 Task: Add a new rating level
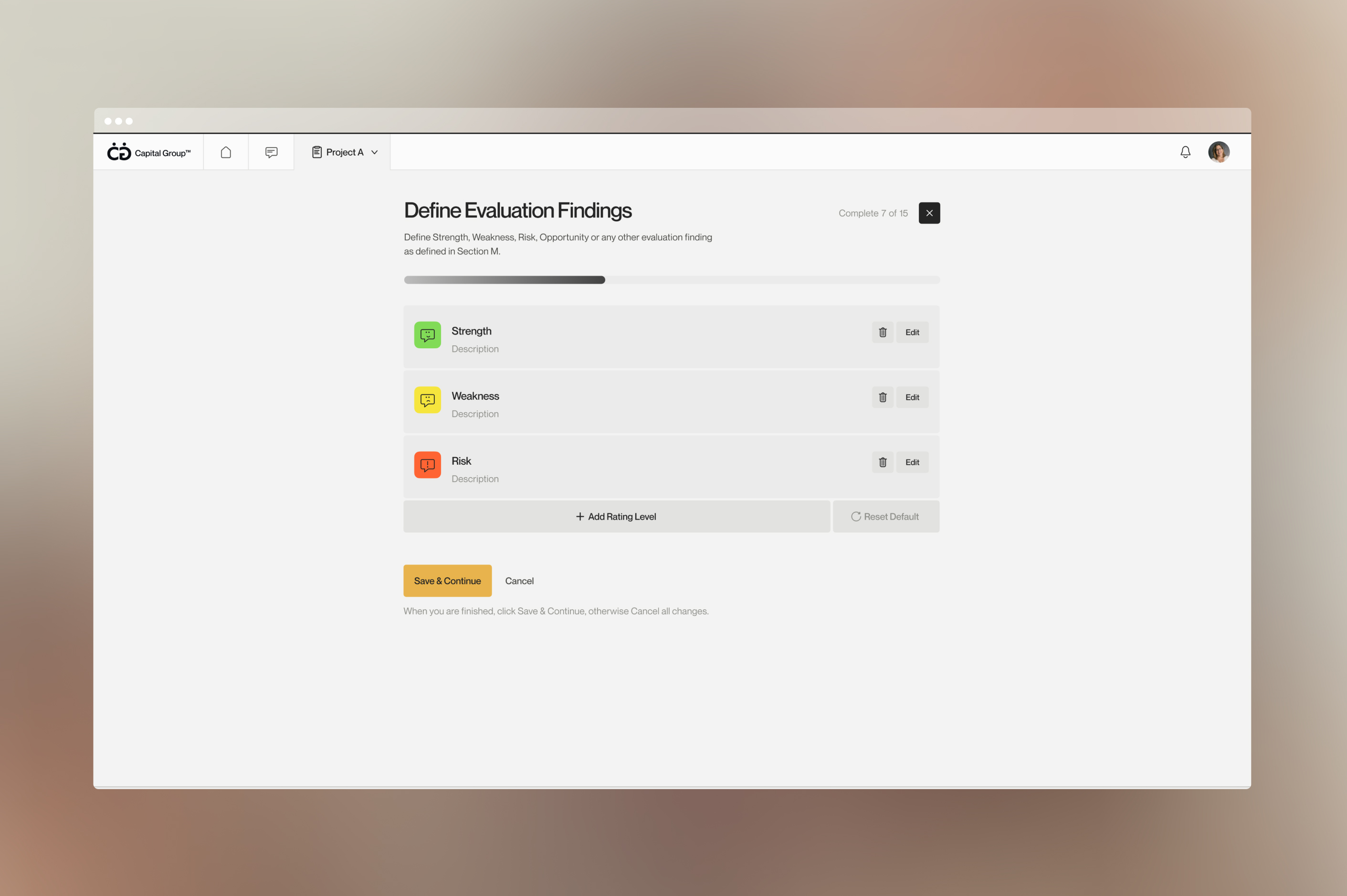pyautogui.click(x=616, y=517)
